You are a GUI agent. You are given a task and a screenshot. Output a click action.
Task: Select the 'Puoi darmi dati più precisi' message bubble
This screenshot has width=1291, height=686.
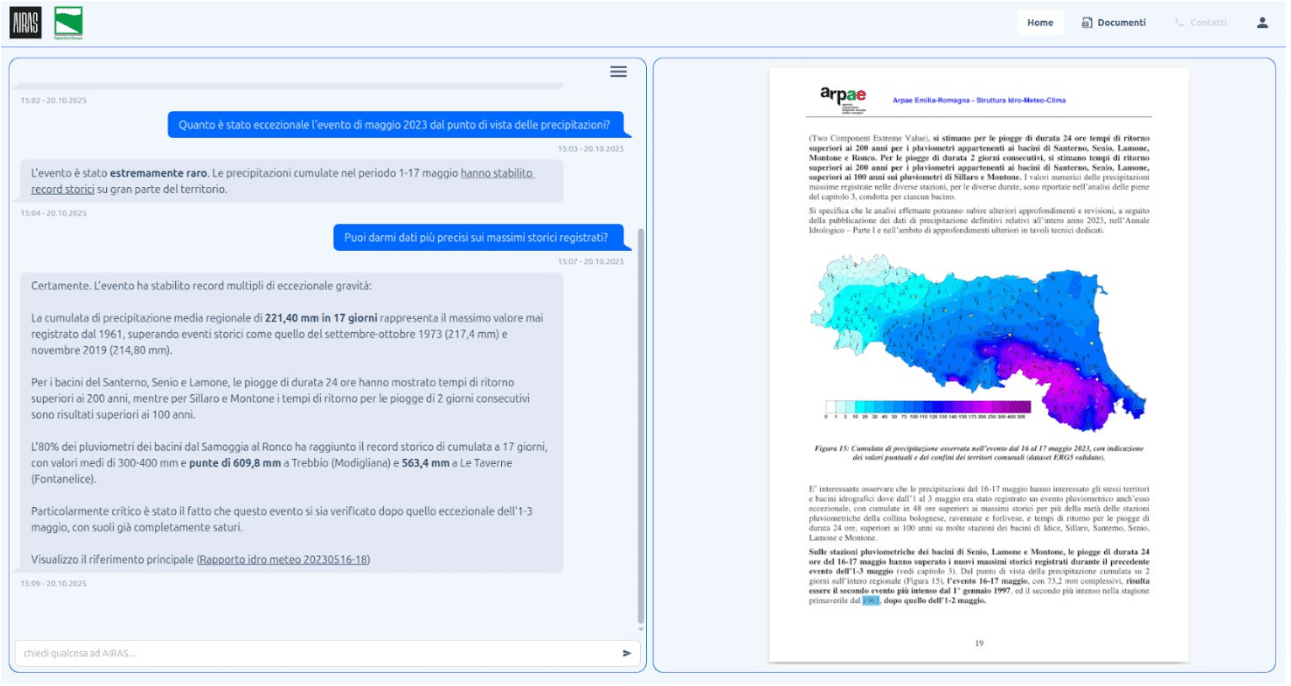pos(481,238)
